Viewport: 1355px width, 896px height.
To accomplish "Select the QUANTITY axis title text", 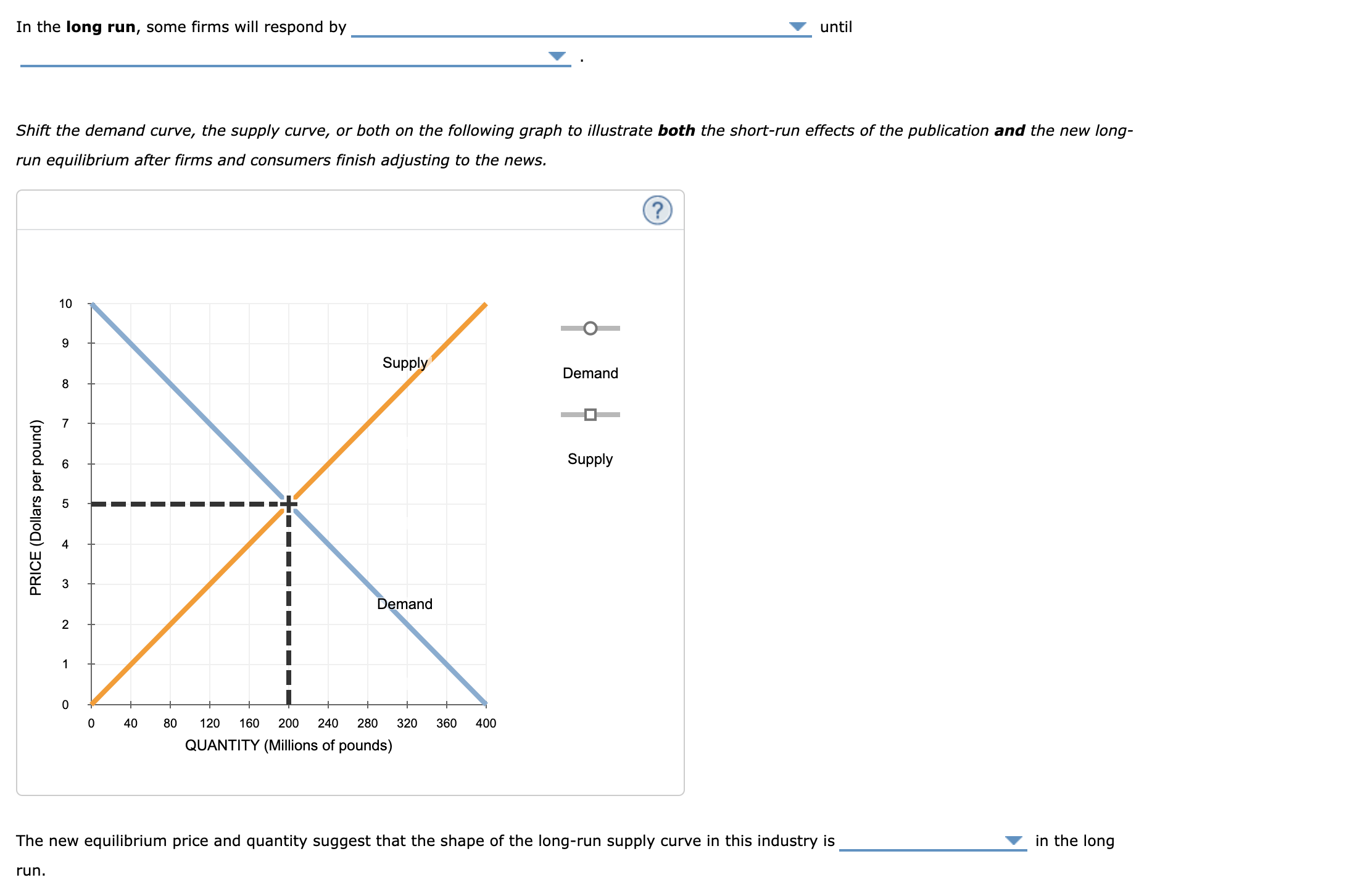I will (289, 745).
